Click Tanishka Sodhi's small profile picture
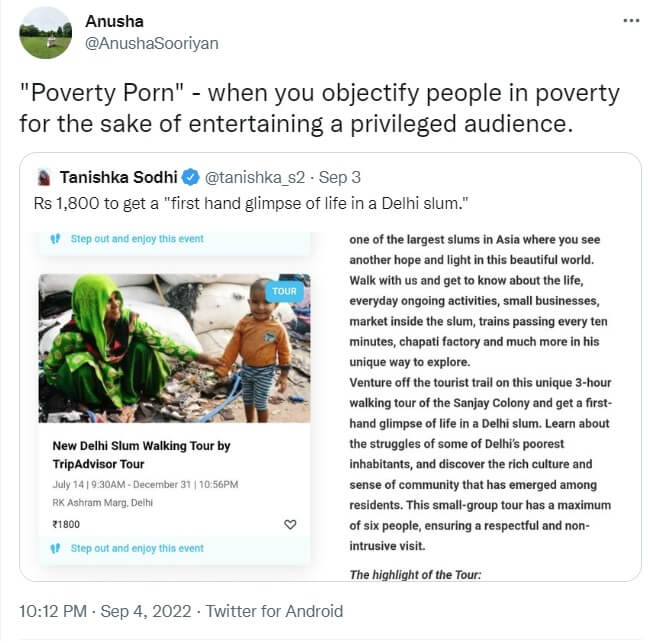The image size is (654, 641). coord(43,178)
